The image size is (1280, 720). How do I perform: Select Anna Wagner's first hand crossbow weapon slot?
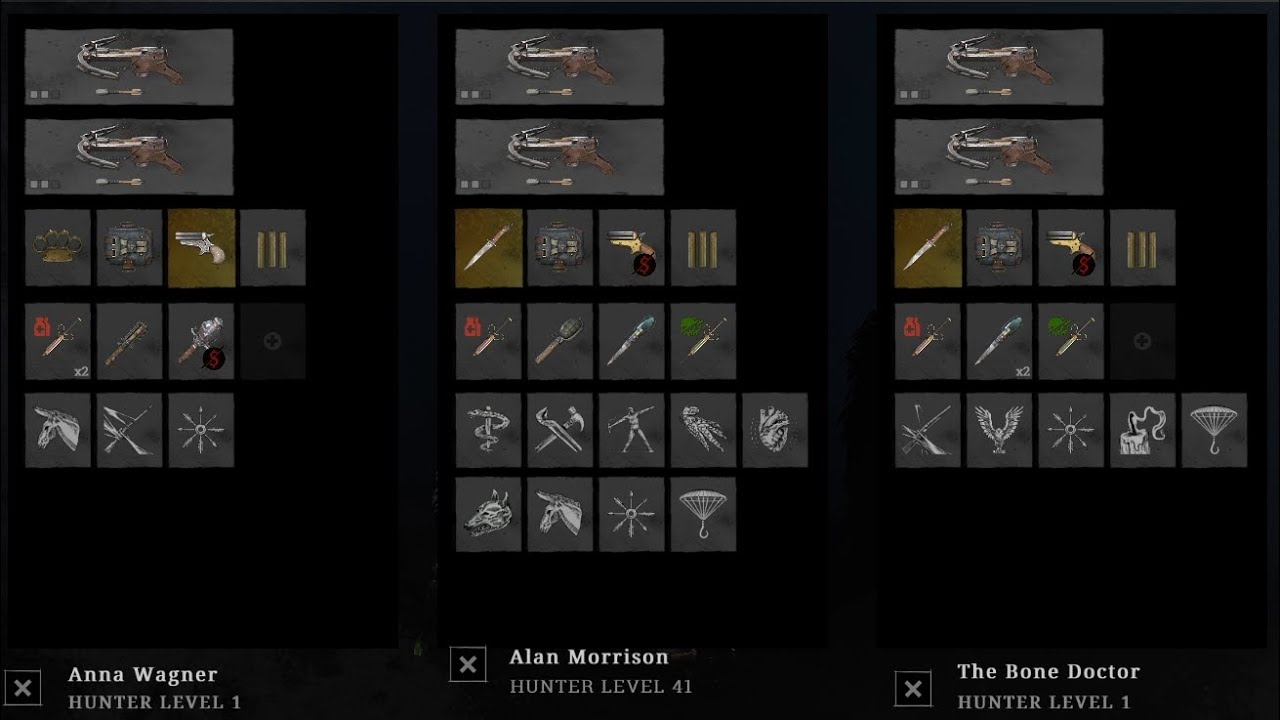point(129,67)
